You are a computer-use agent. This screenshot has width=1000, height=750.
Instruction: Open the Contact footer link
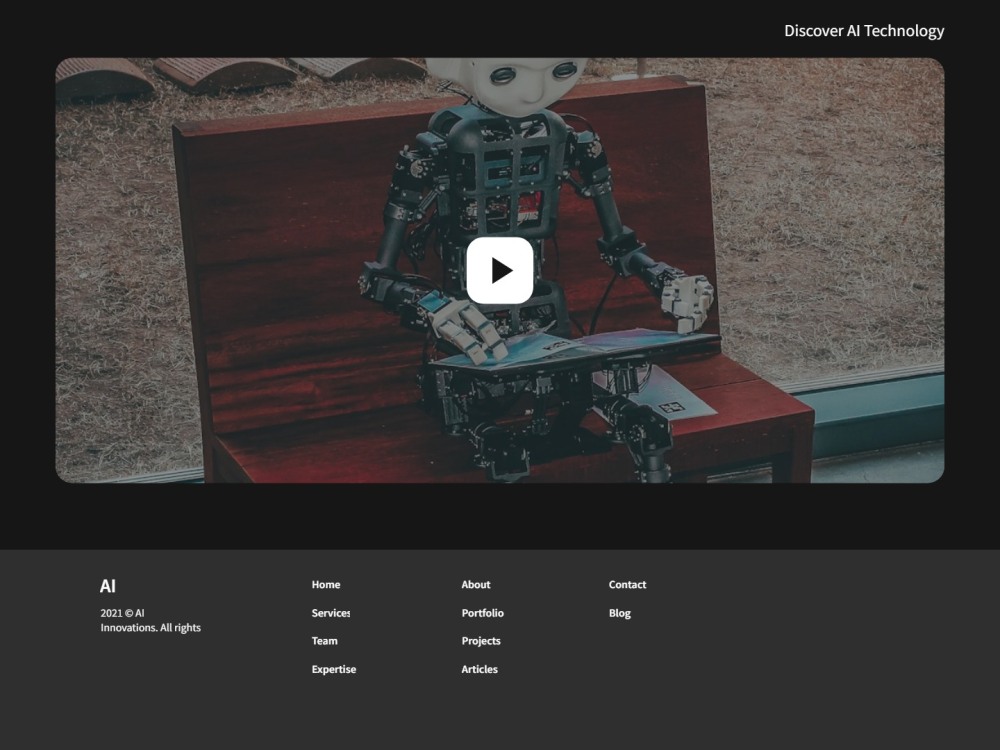pyautogui.click(x=628, y=584)
